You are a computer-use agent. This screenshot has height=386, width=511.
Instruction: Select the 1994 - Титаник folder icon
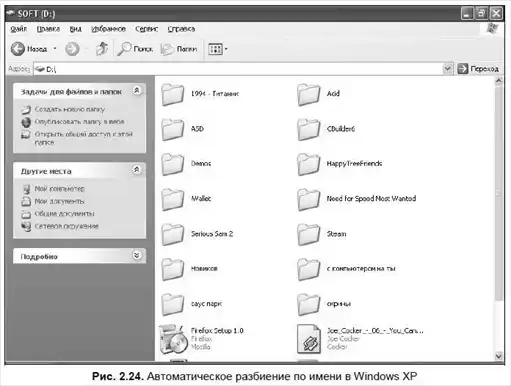pos(173,94)
